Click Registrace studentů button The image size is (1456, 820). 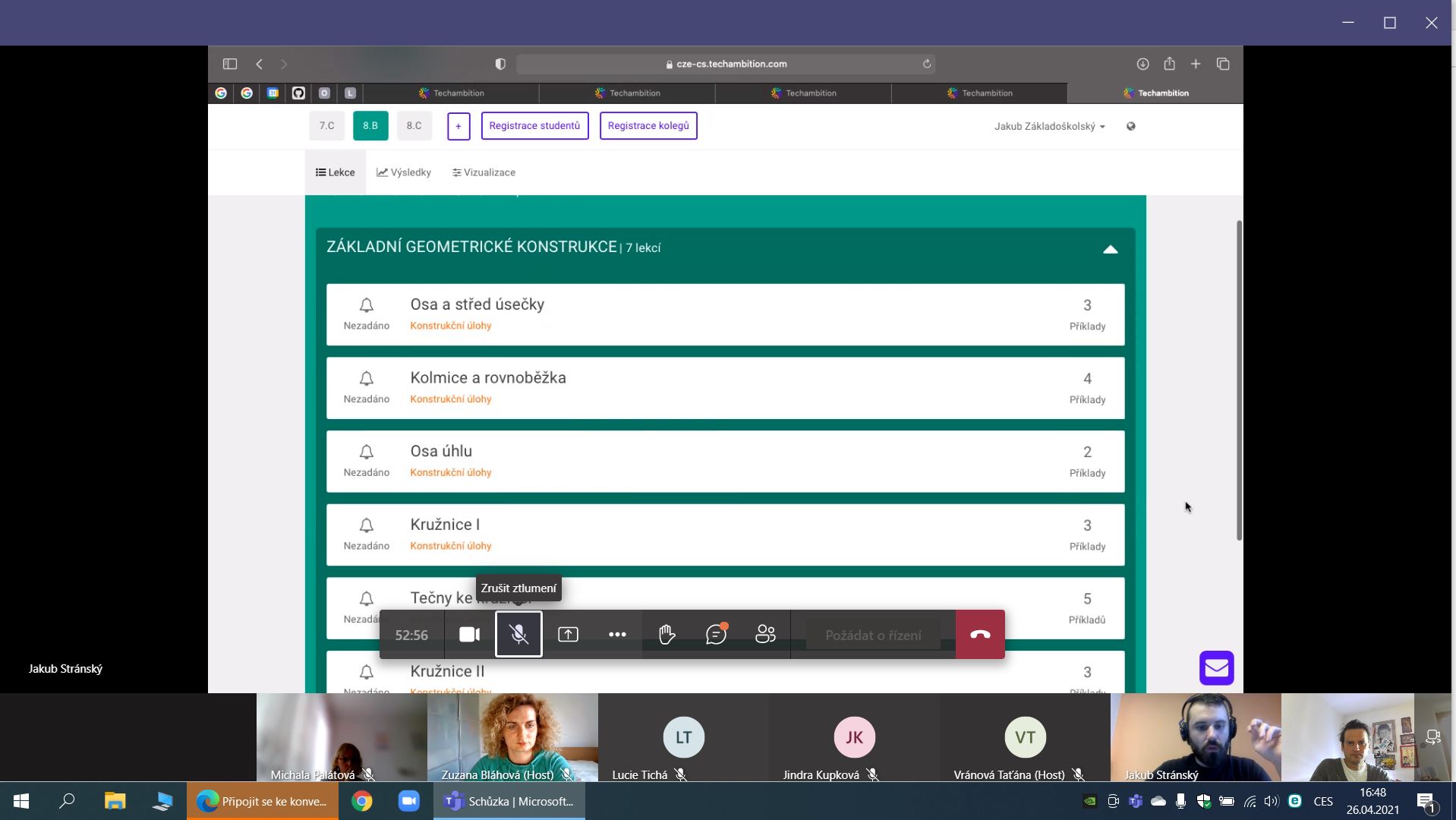[x=534, y=126]
